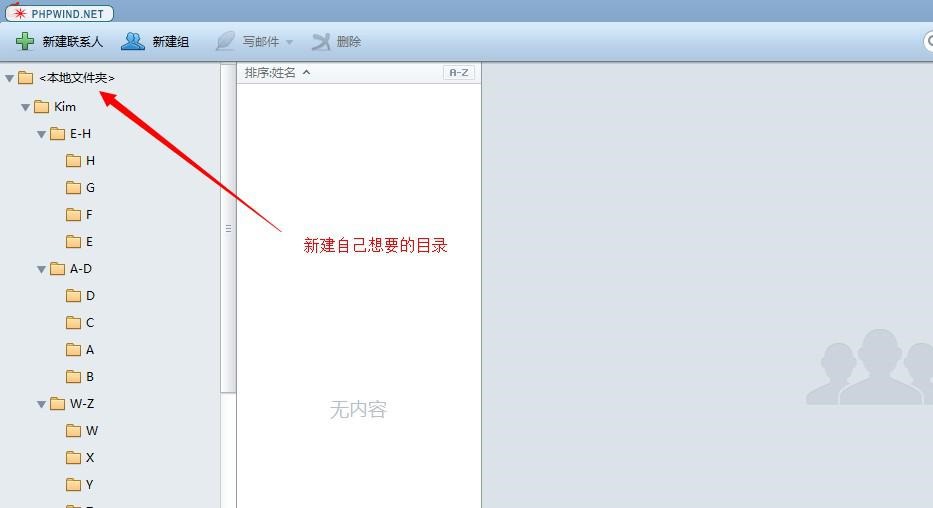933x508 pixels.
Task: Click the Write Mail pen icon
Action: (x=226, y=41)
